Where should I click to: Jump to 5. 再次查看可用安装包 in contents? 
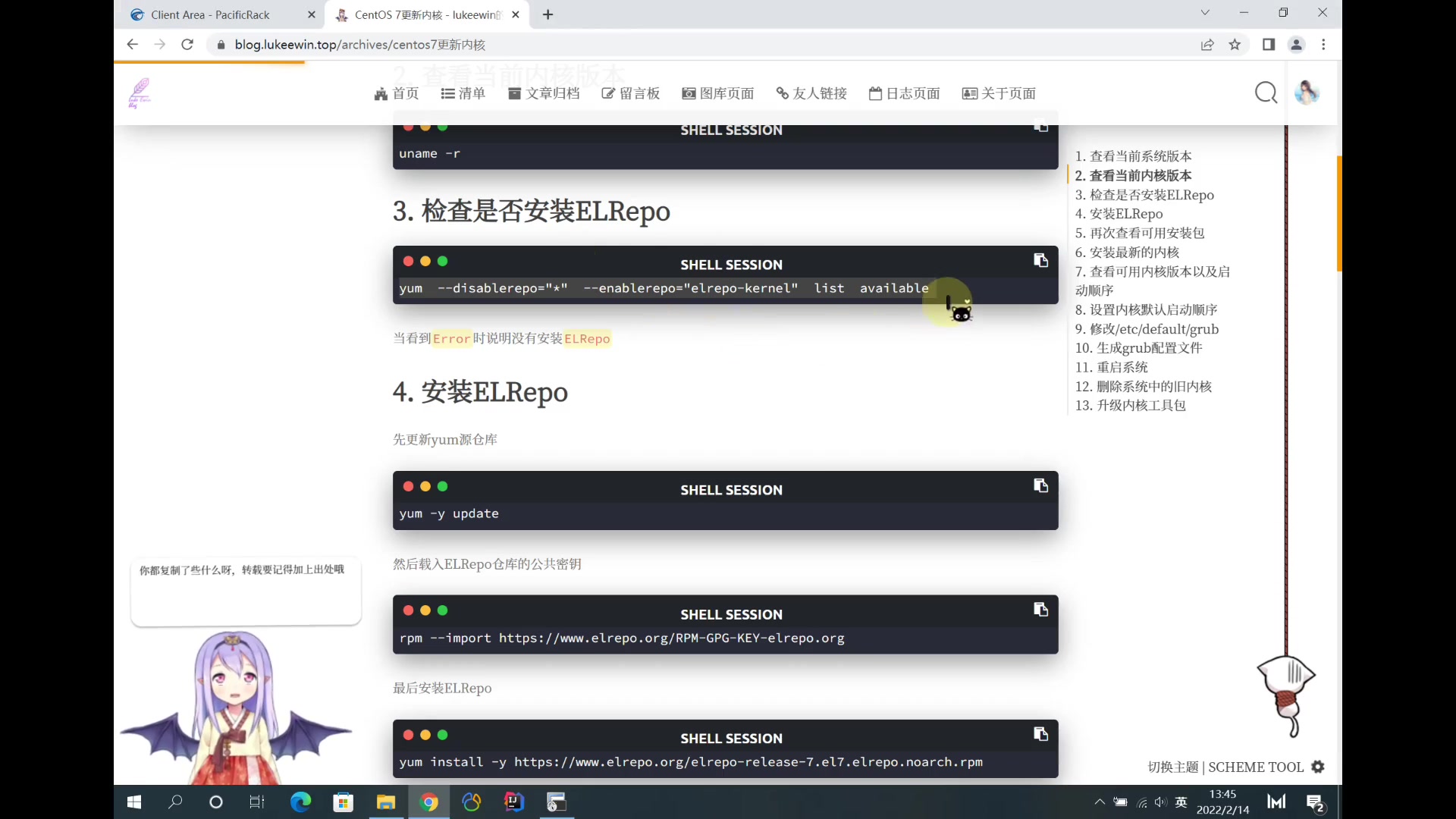(1140, 233)
